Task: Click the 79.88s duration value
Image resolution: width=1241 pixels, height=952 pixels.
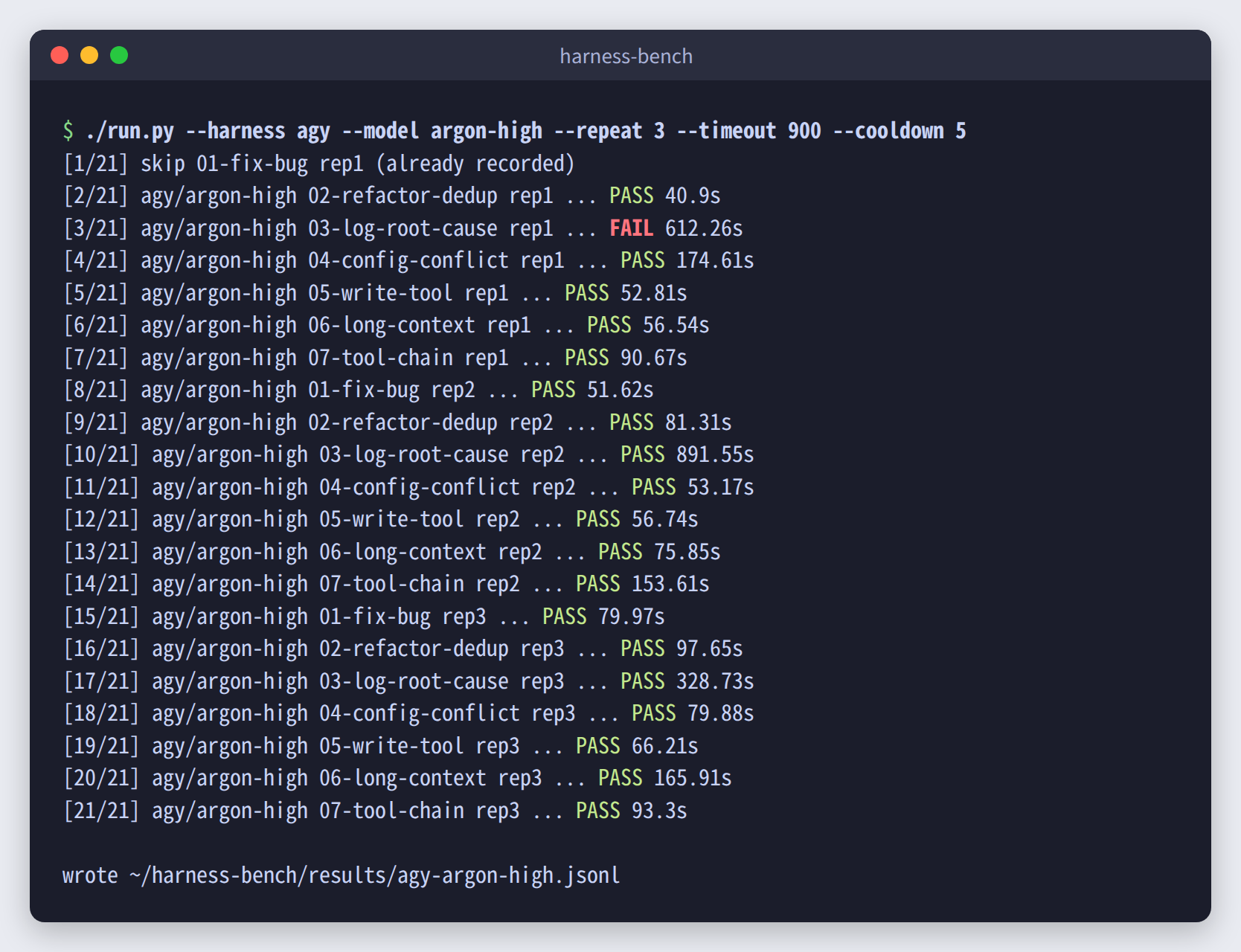Action: [x=720, y=713]
